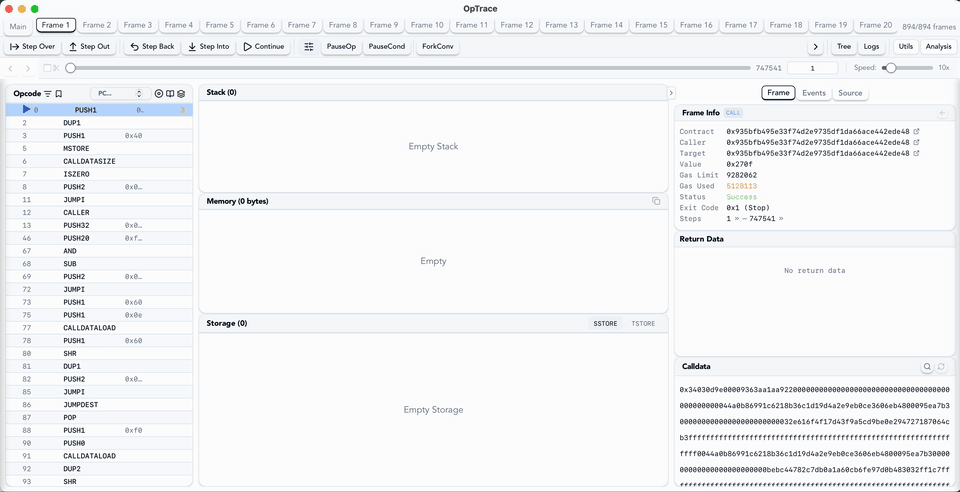The height and width of the screenshot is (492, 960).
Task: Switch storage view to TSTORE
Action: tap(643, 324)
